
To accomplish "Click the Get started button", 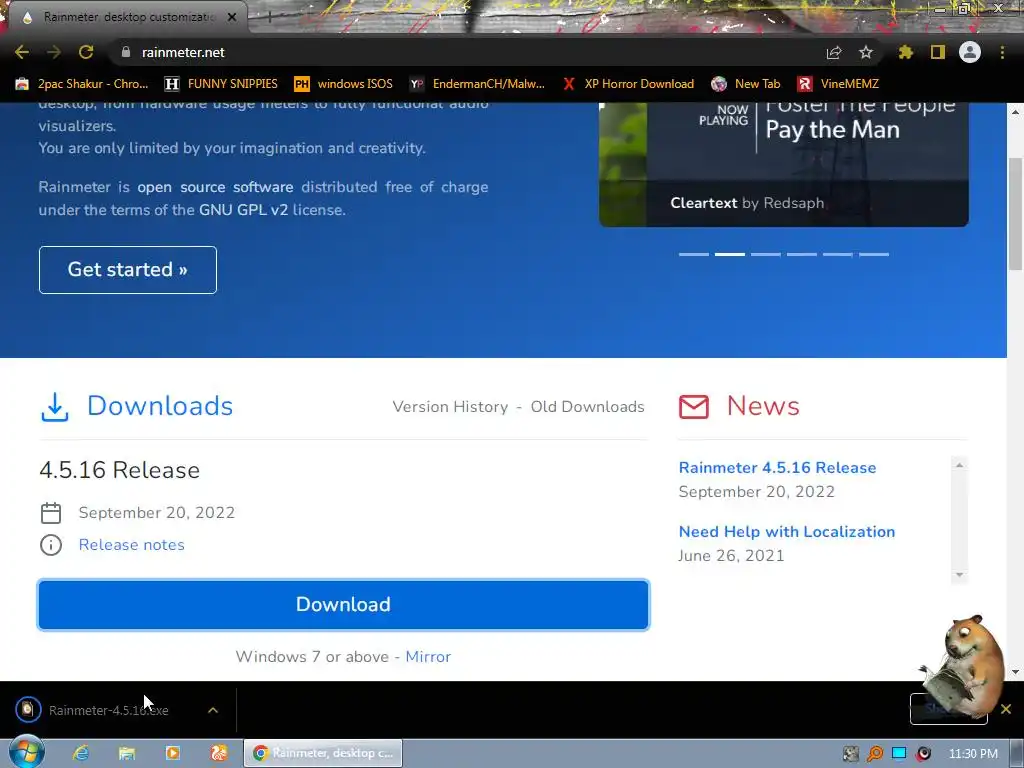I will pyautogui.click(x=128, y=270).
